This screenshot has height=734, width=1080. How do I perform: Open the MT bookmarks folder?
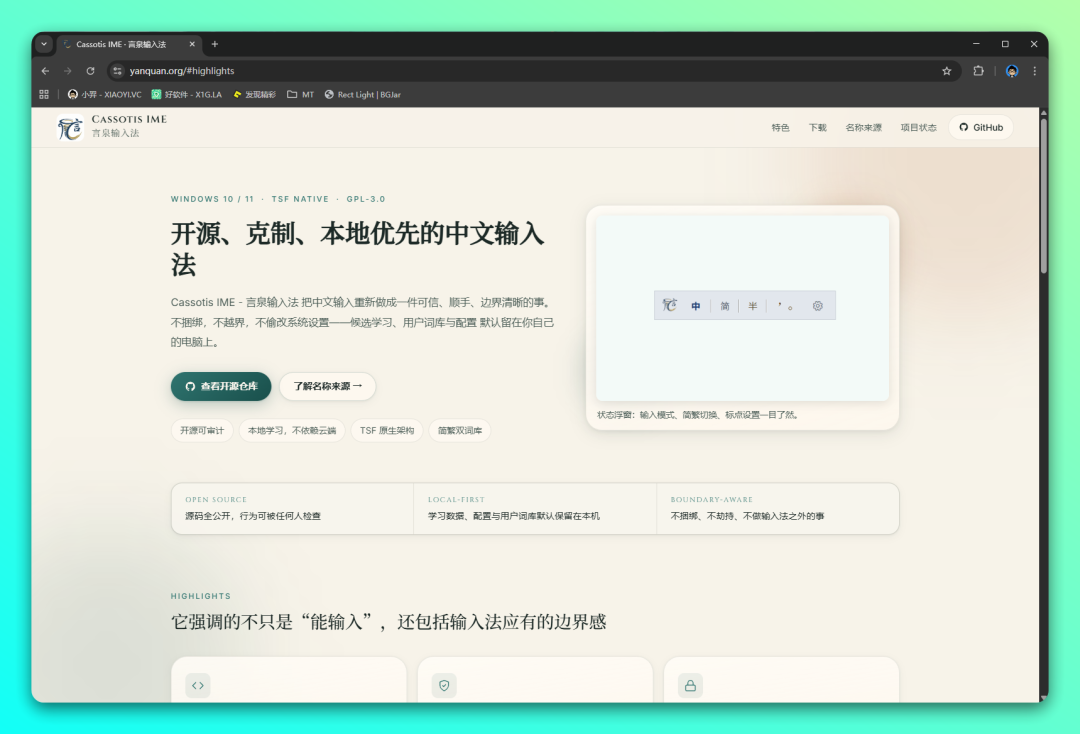(300, 95)
